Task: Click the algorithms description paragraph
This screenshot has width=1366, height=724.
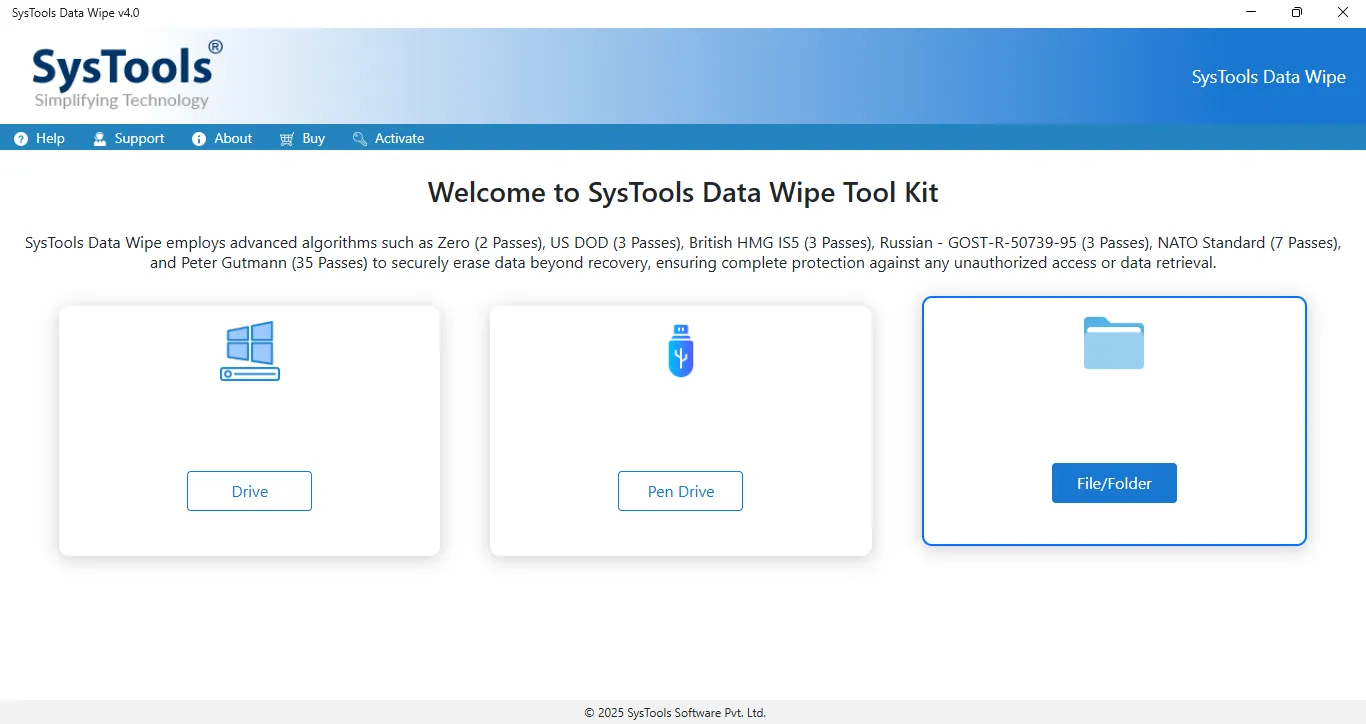Action: [683, 253]
